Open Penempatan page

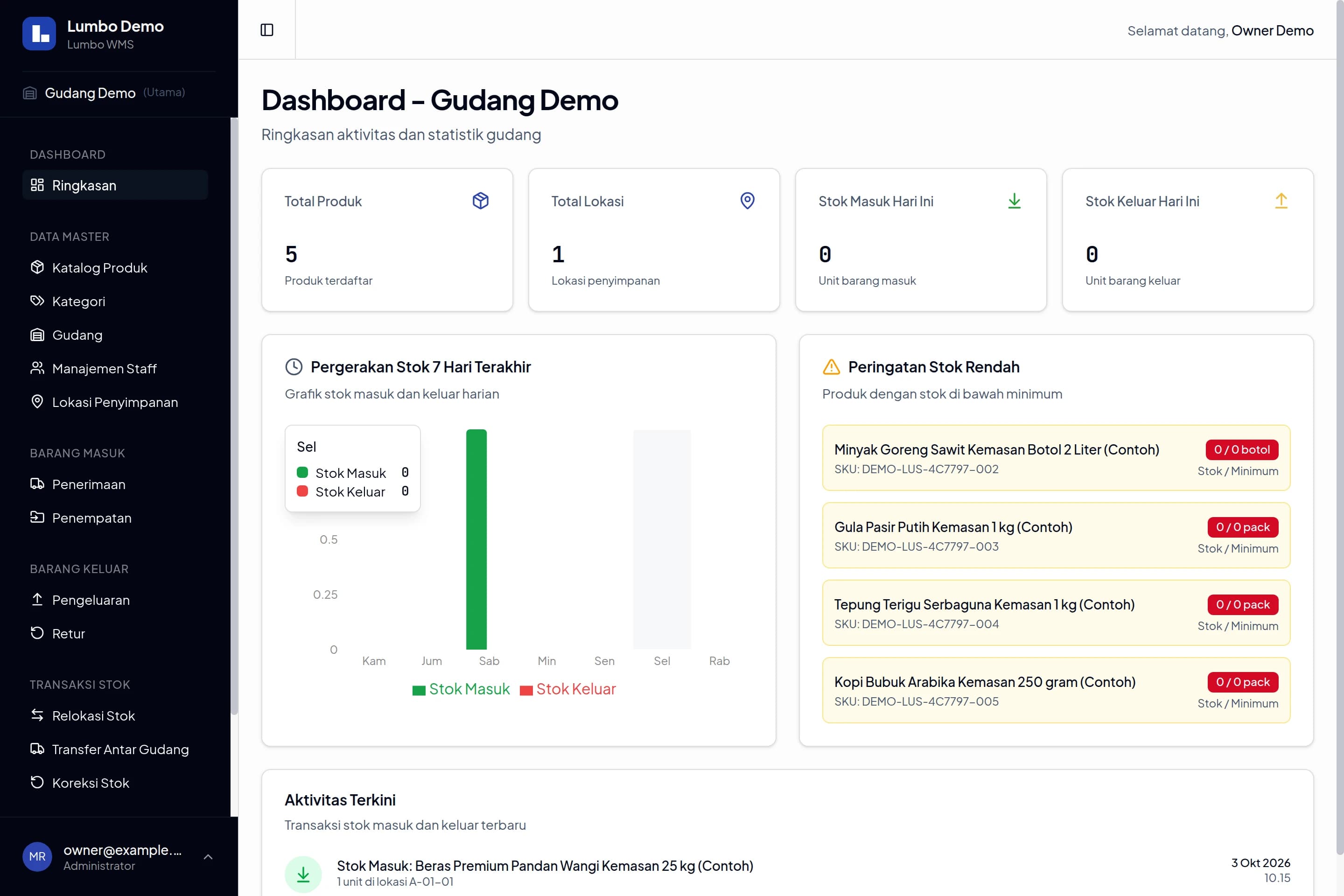(115, 518)
